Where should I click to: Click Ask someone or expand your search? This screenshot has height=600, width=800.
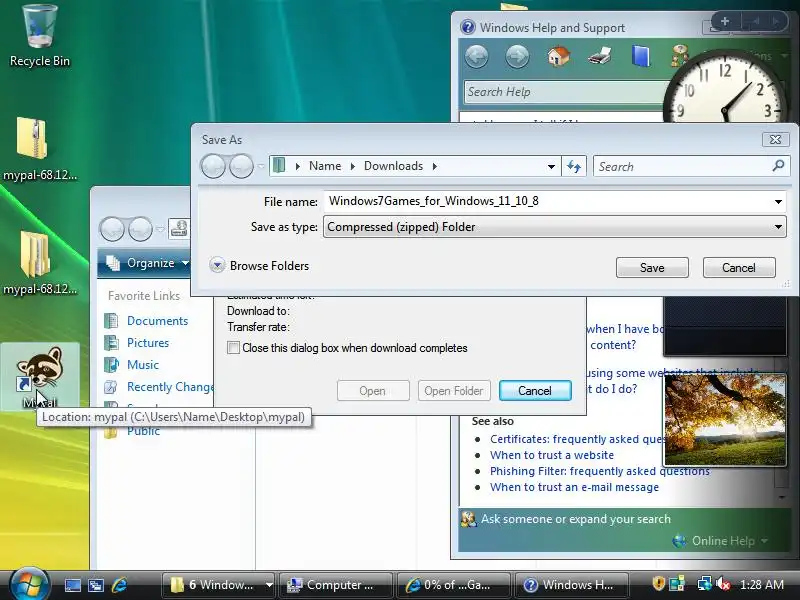[x=576, y=519]
